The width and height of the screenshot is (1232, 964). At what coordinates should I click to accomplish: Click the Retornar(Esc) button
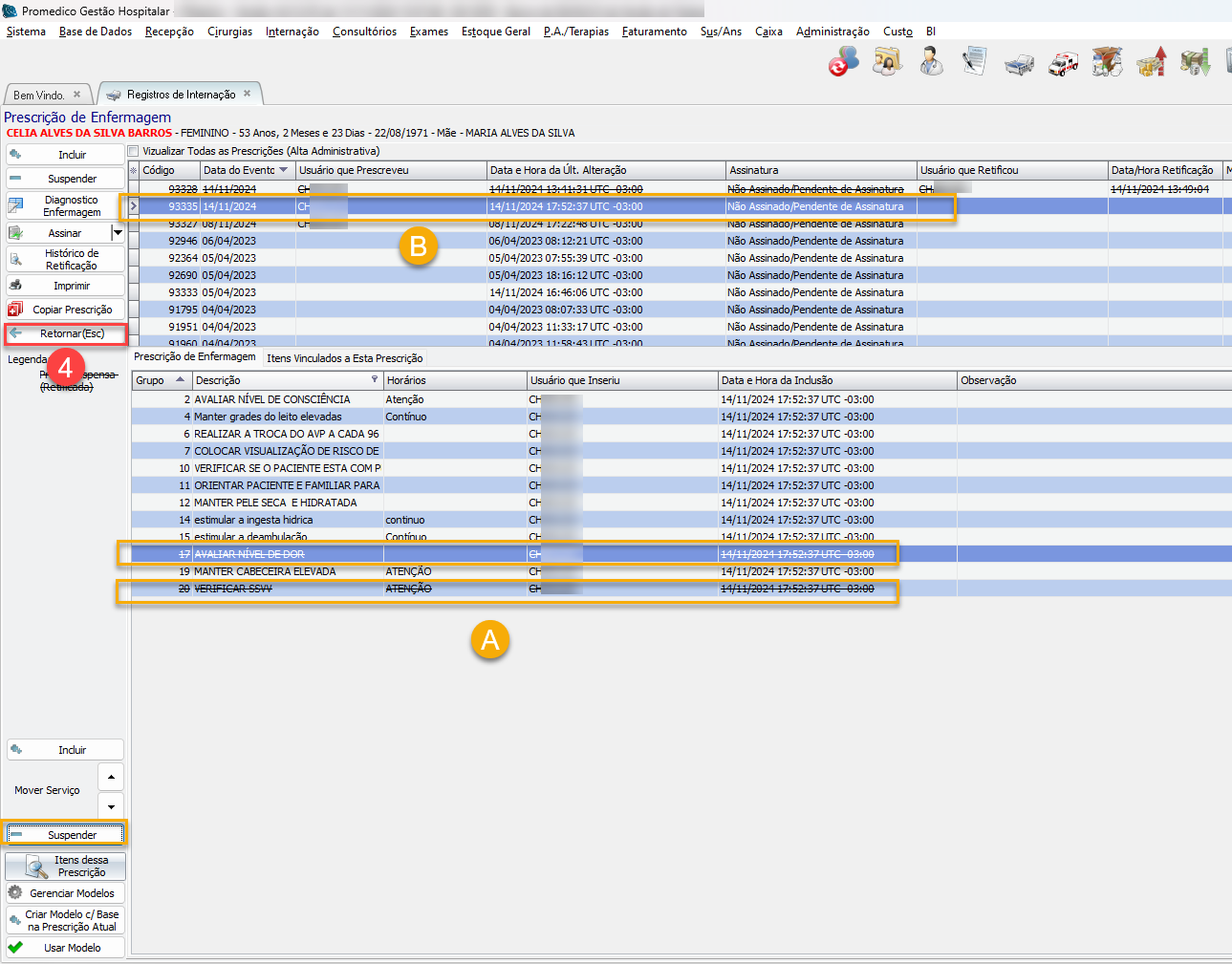[x=66, y=333]
